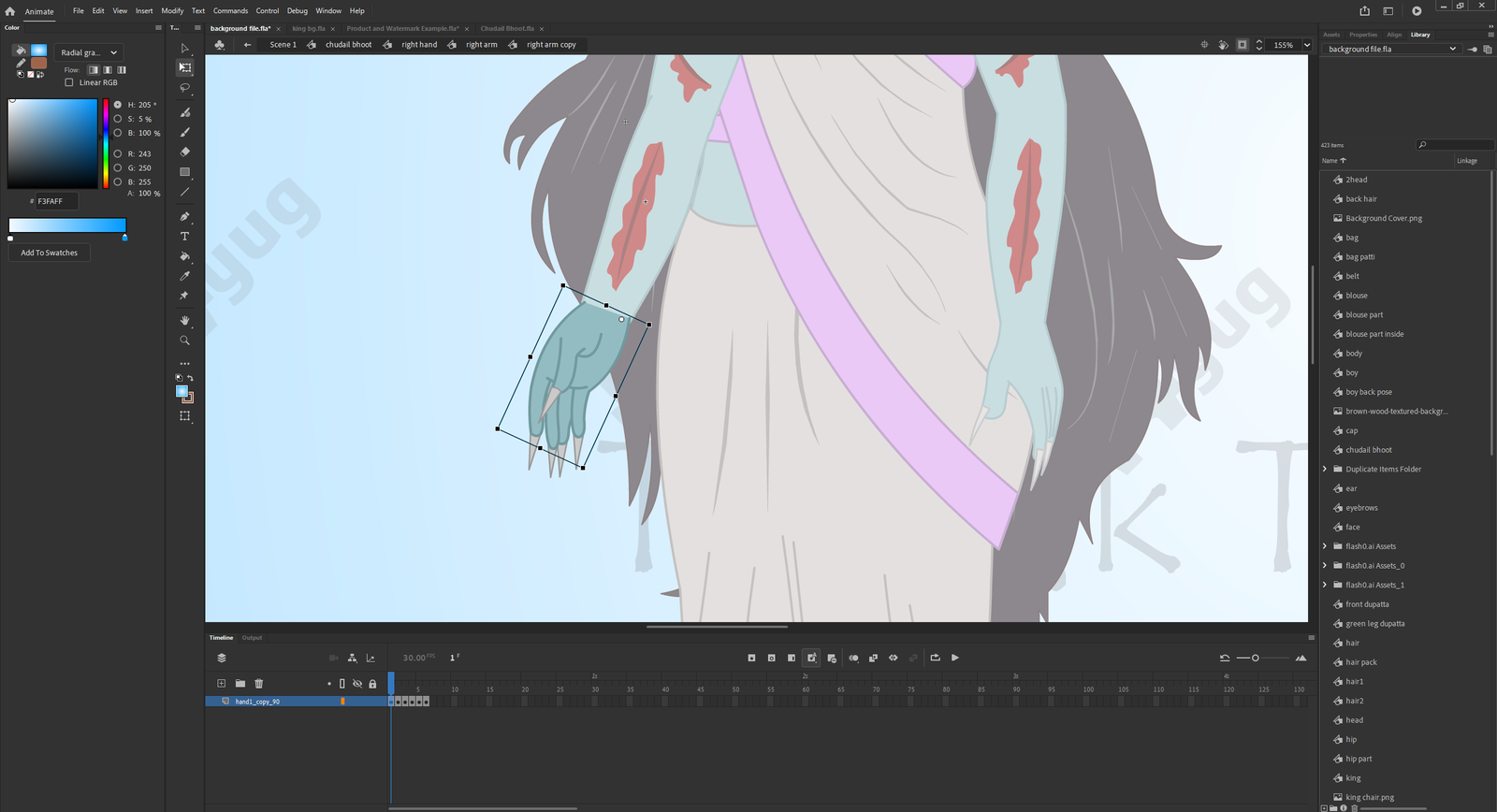Screen dimensions: 1497x812
Task: Select the Eyedropper tool
Action: pos(184,276)
